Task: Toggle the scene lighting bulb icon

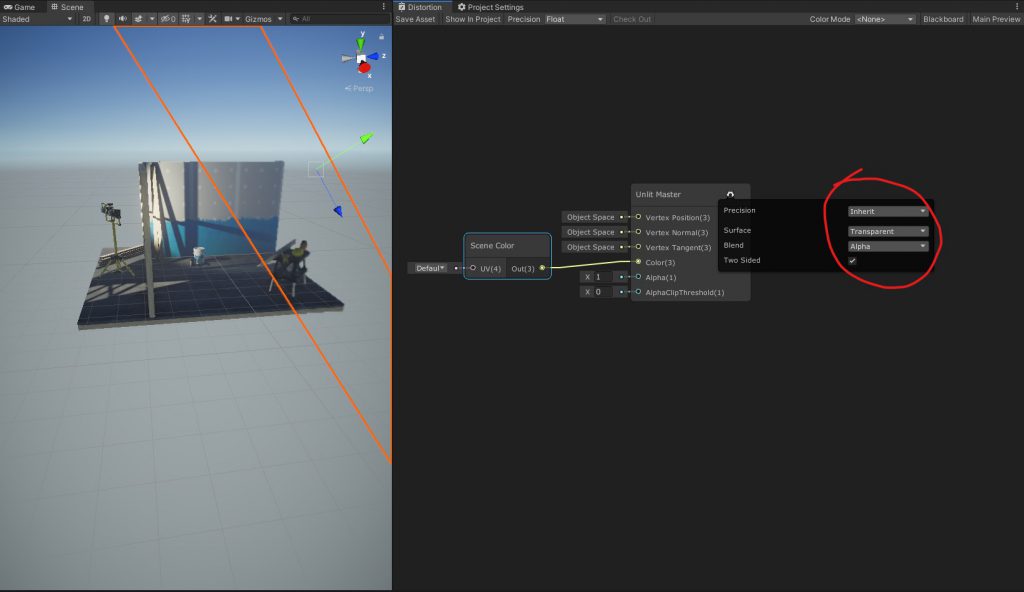Action: (x=107, y=19)
